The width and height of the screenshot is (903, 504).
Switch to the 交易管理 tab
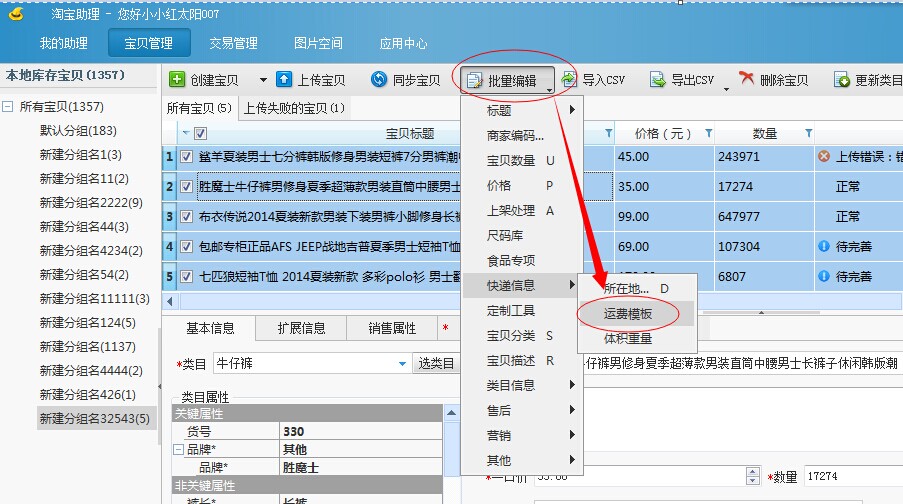tap(233, 43)
